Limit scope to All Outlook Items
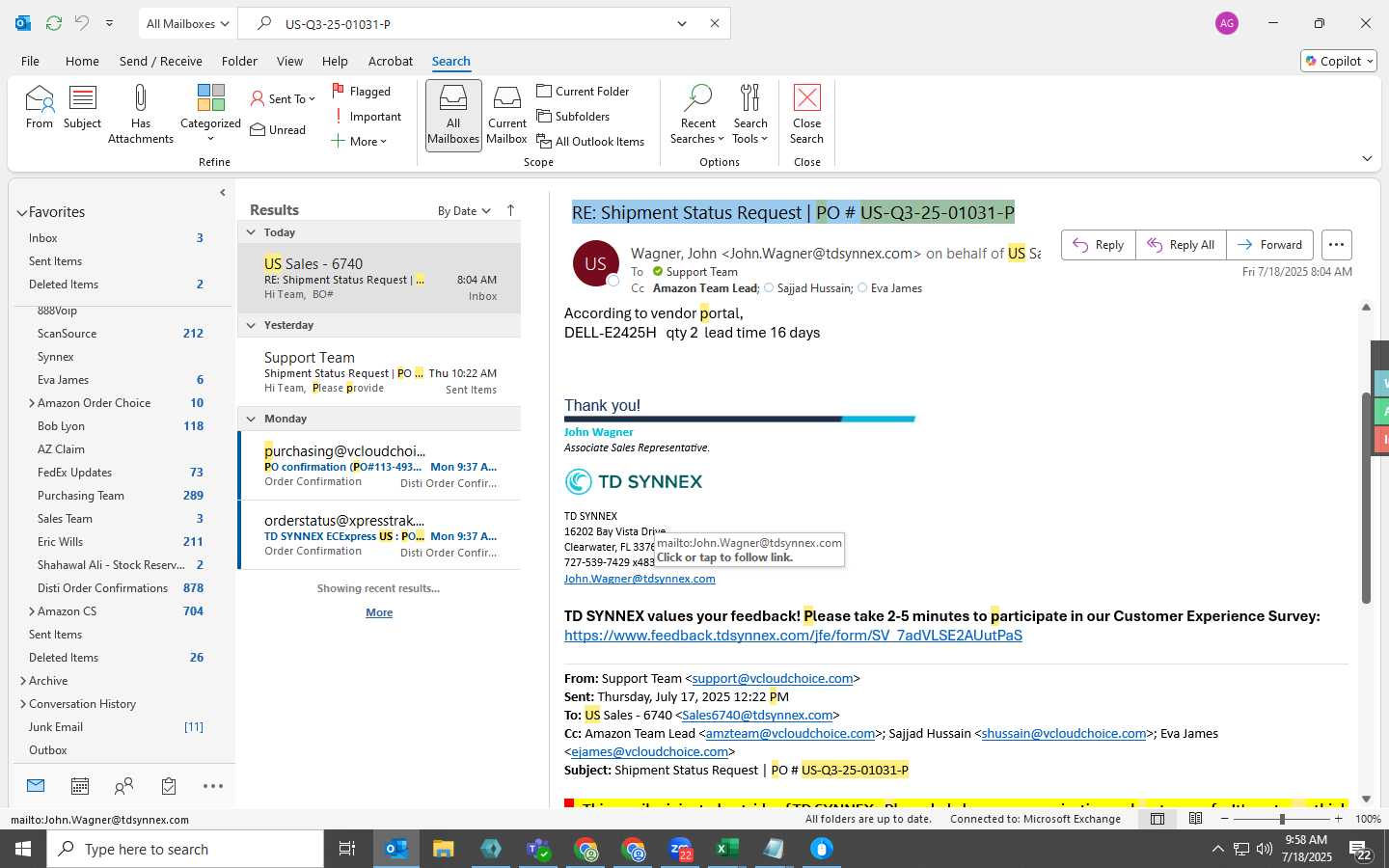This screenshot has width=1389, height=868. 590,141
